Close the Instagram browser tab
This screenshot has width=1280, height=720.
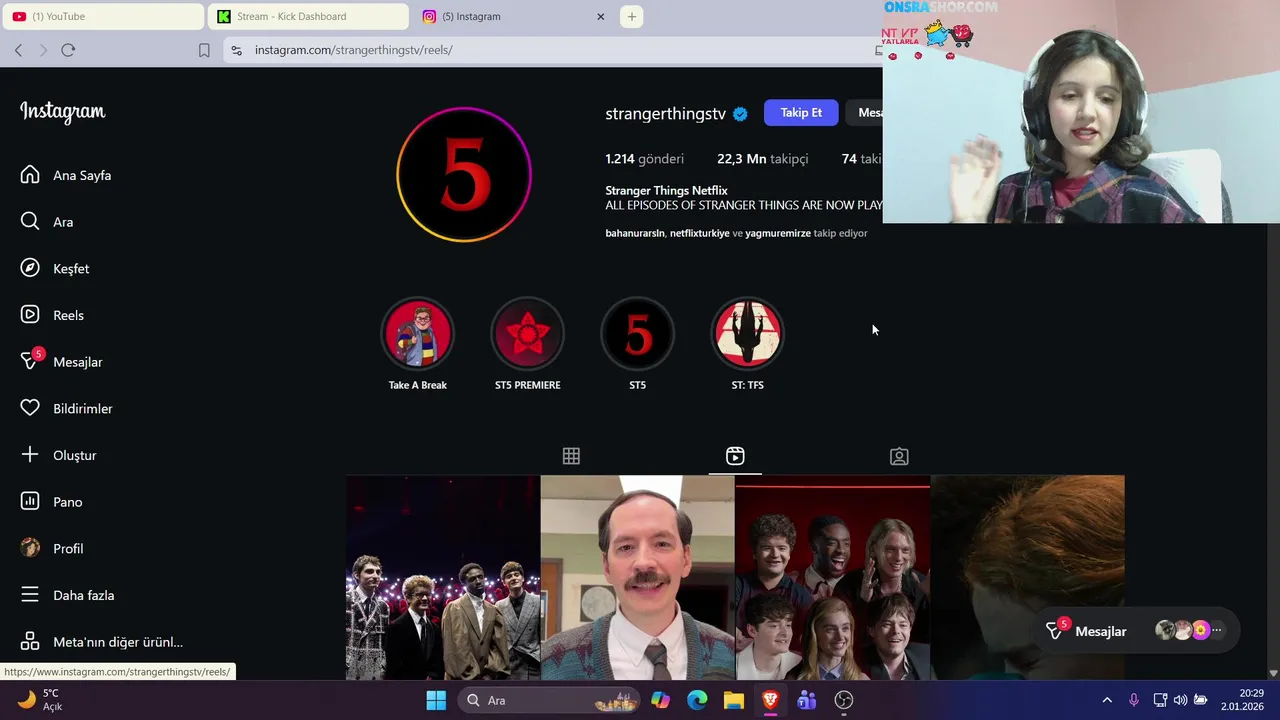(601, 16)
